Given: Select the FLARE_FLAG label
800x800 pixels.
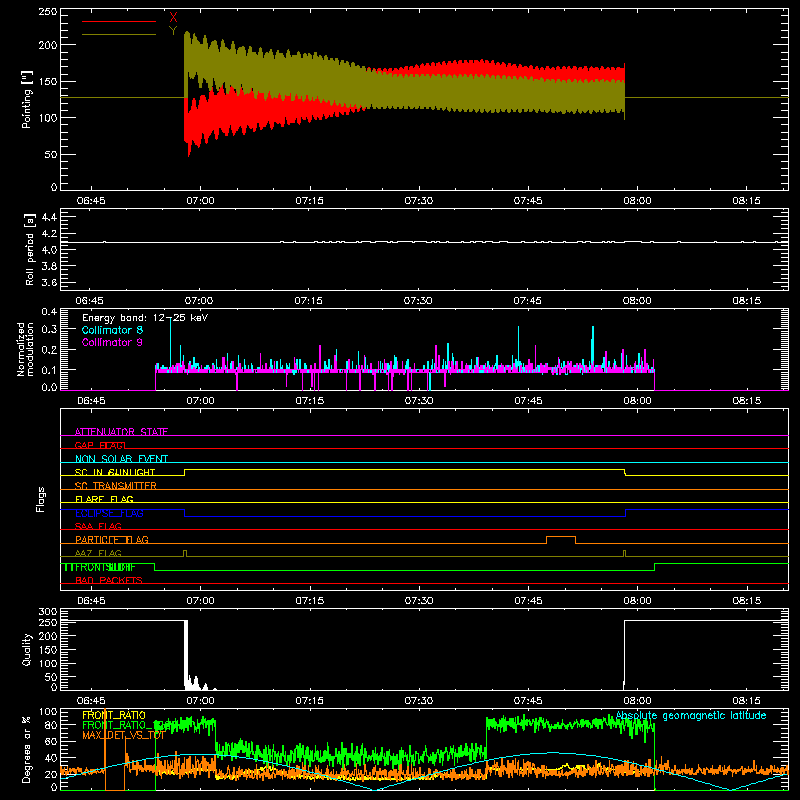Looking at the screenshot, I should (104, 499).
